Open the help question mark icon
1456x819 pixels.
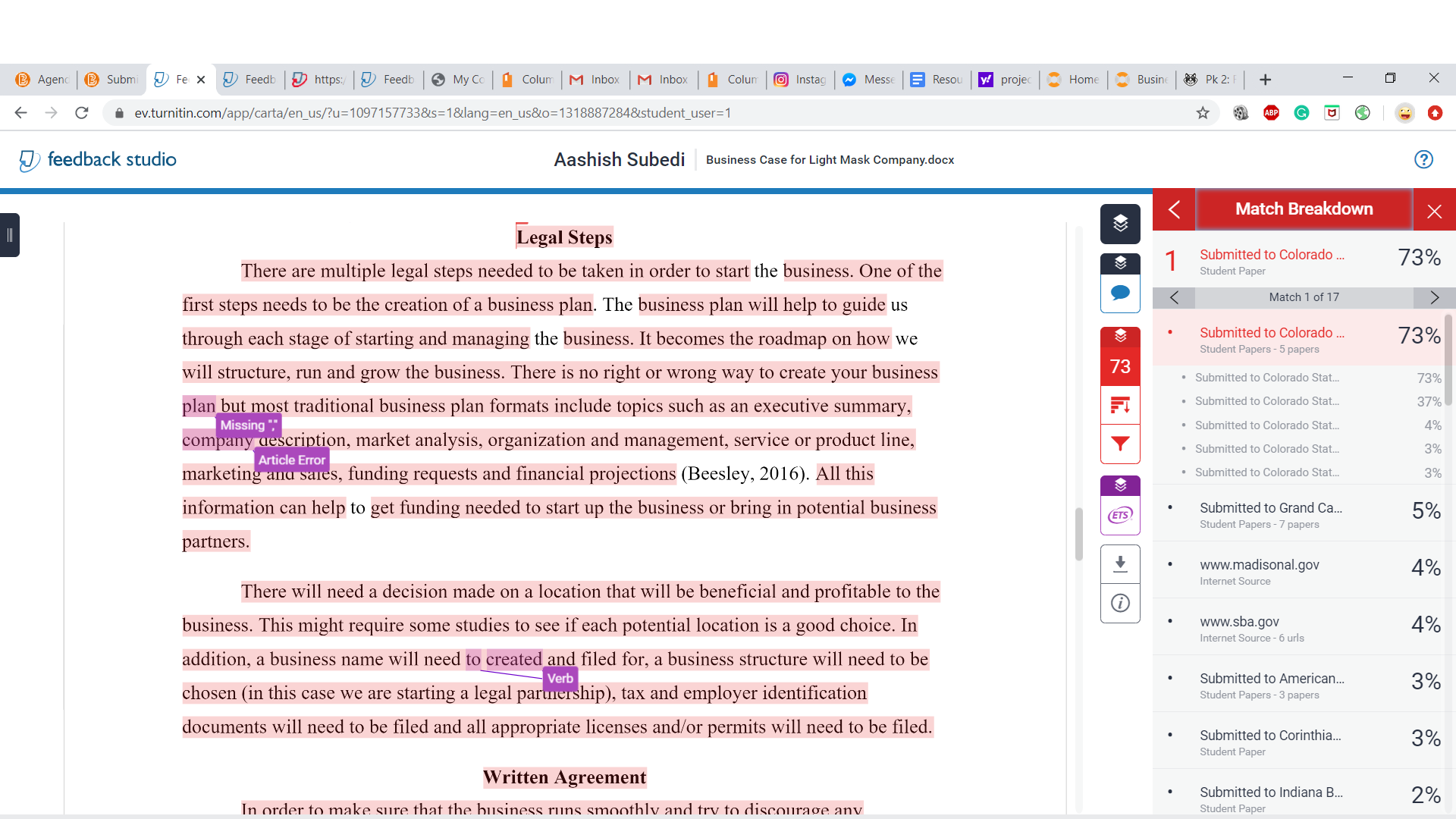pos(1423,159)
